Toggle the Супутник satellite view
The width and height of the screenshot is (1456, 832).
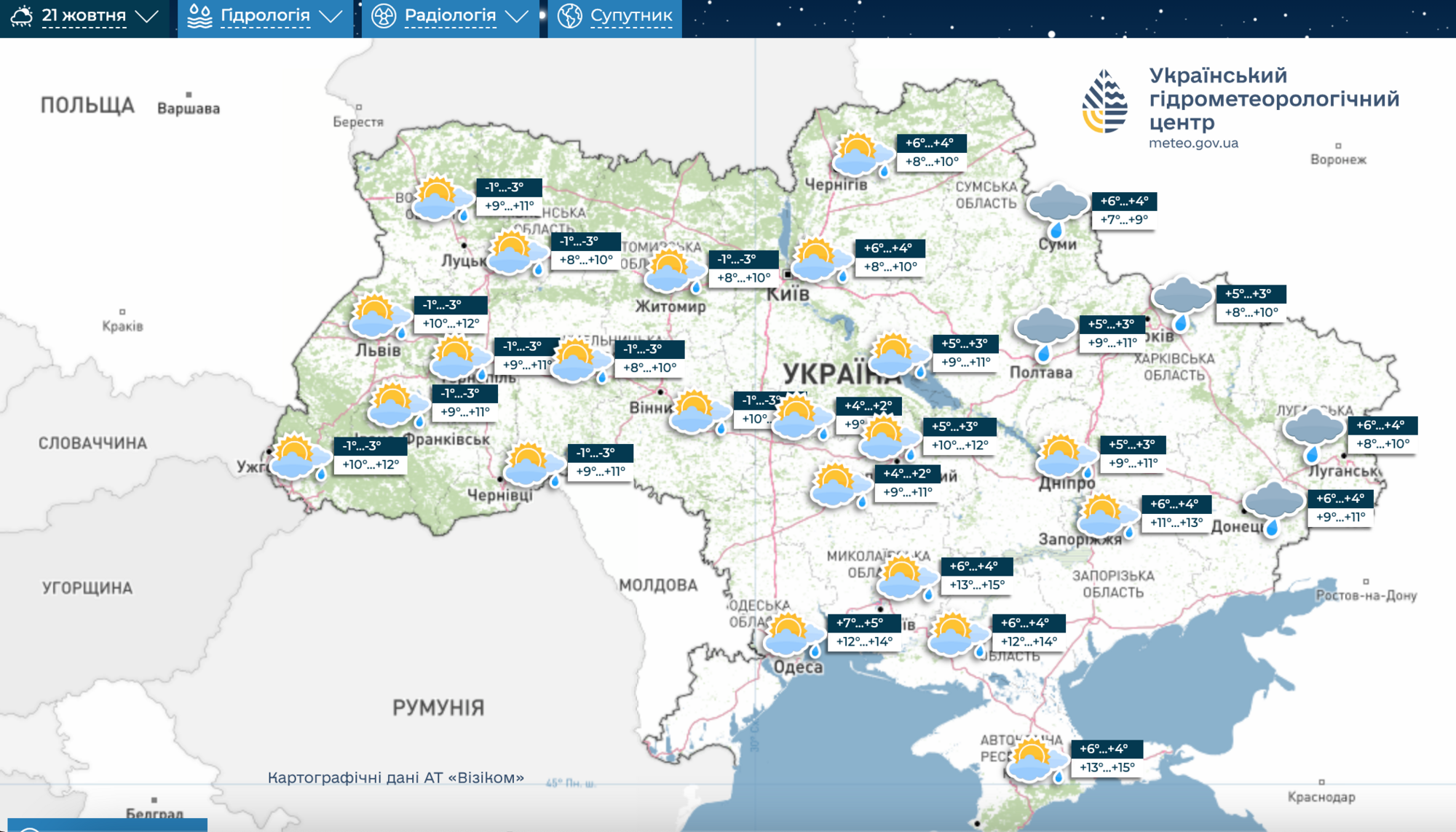[615, 15]
